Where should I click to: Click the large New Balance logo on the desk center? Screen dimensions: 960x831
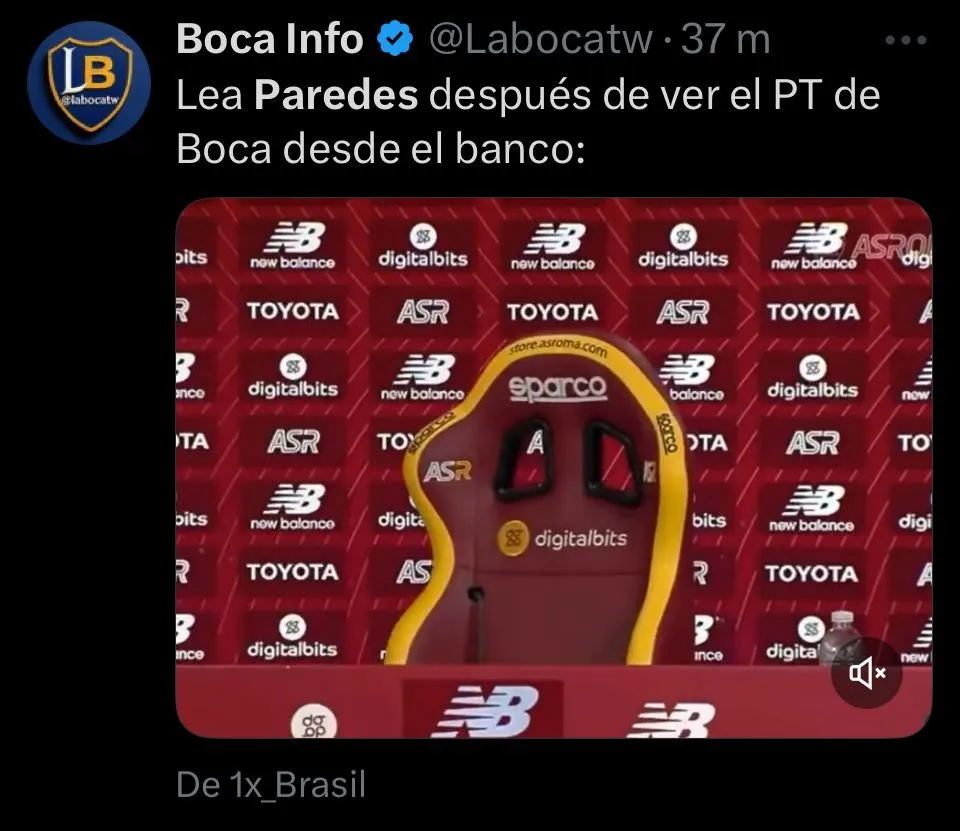(x=484, y=710)
